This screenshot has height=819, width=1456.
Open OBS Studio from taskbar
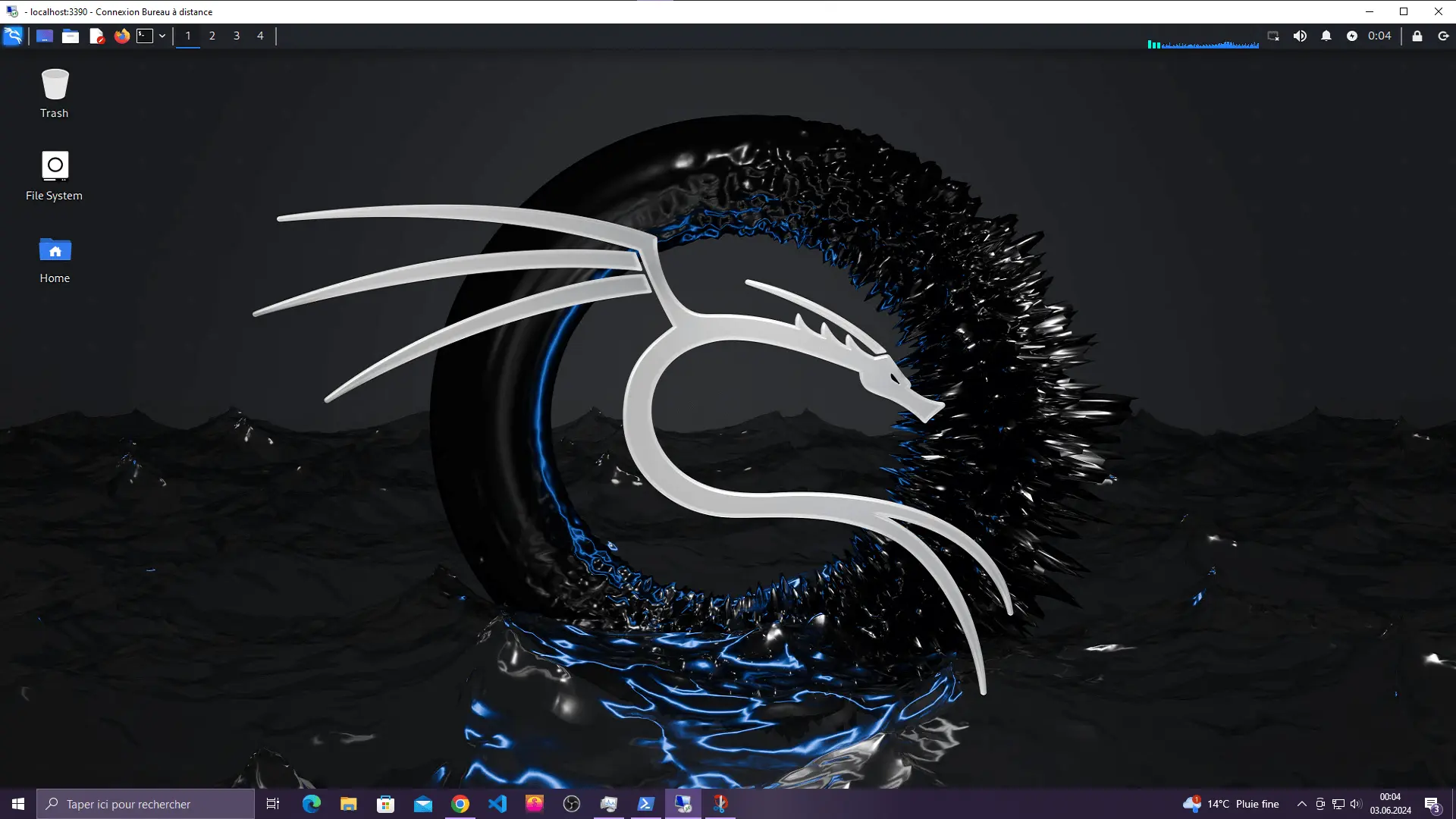(x=572, y=804)
